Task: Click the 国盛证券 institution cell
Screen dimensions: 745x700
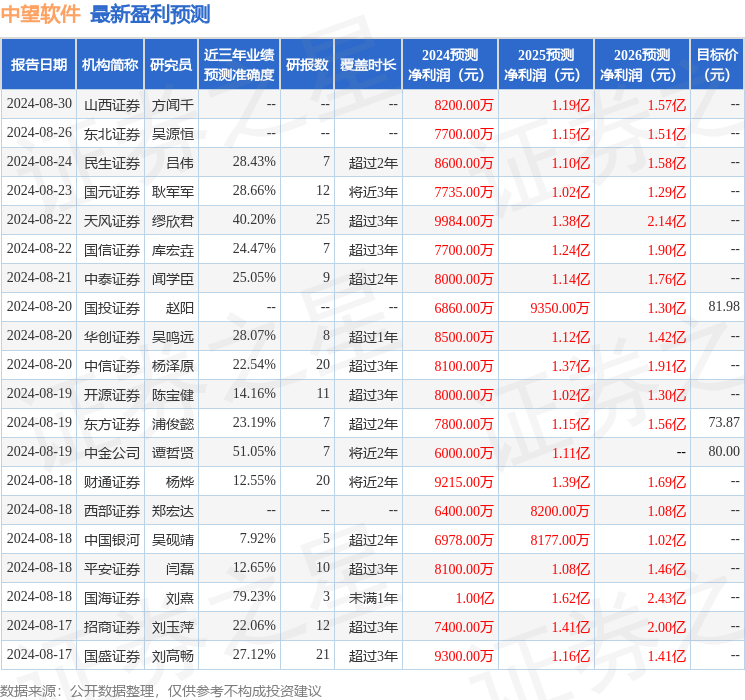Action: pos(112,656)
